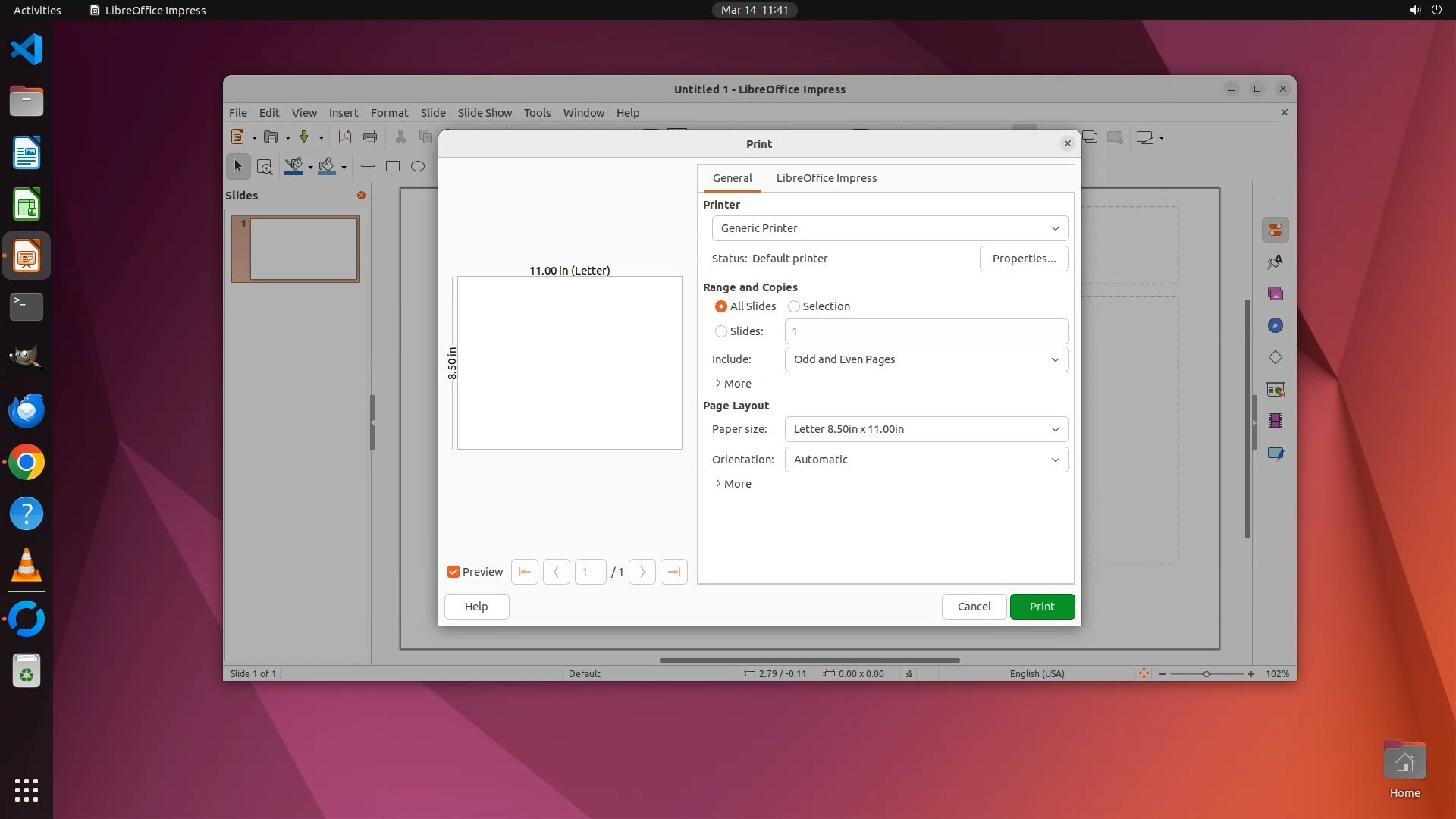Select the Selection radio button

tap(794, 306)
